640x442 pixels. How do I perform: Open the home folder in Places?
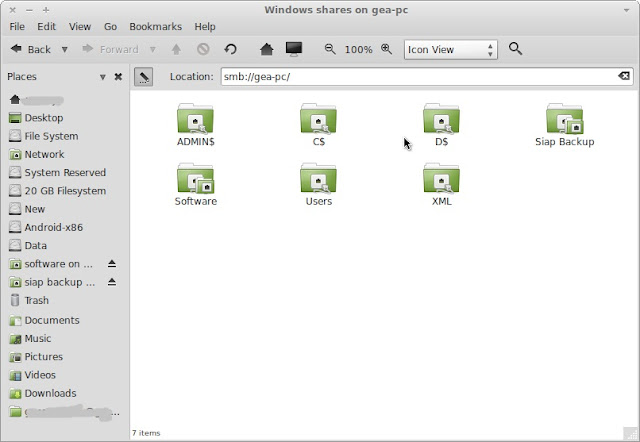coord(37,100)
